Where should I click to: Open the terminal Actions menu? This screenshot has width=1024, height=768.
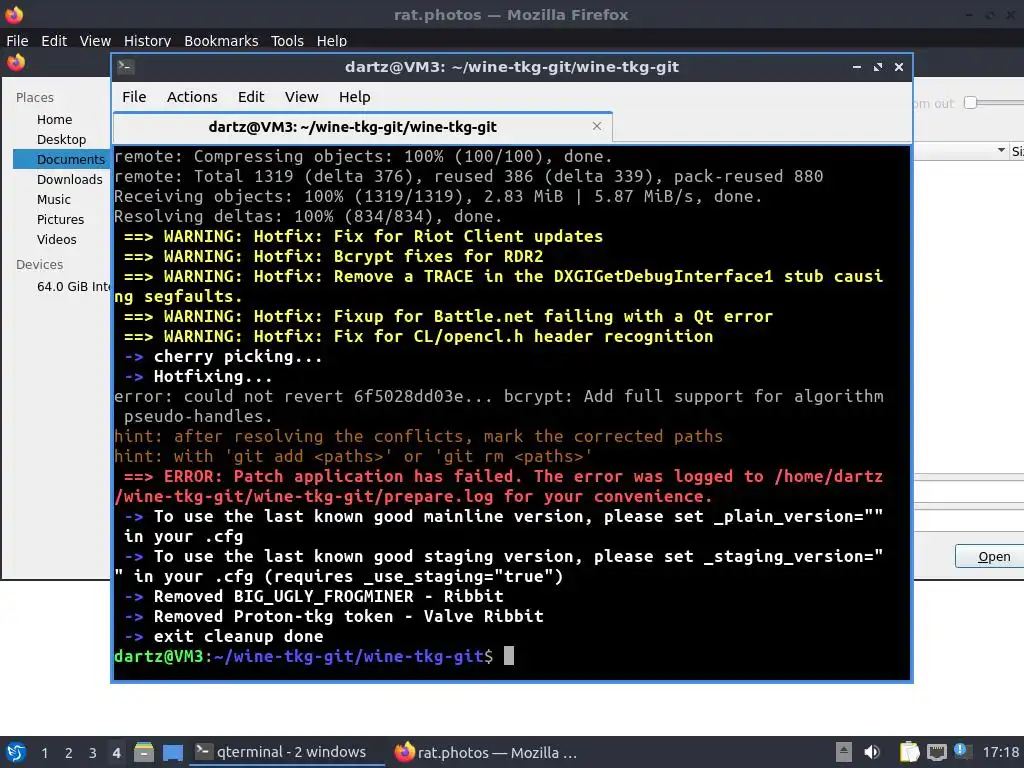[x=192, y=97]
